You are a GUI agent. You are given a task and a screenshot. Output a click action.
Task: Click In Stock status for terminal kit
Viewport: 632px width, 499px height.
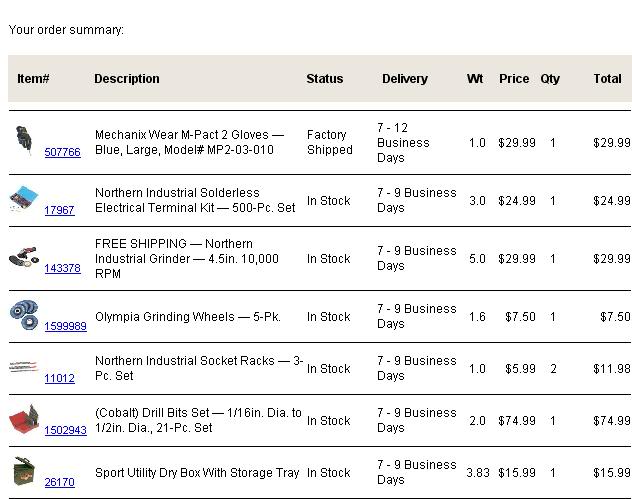pyautogui.click(x=328, y=201)
